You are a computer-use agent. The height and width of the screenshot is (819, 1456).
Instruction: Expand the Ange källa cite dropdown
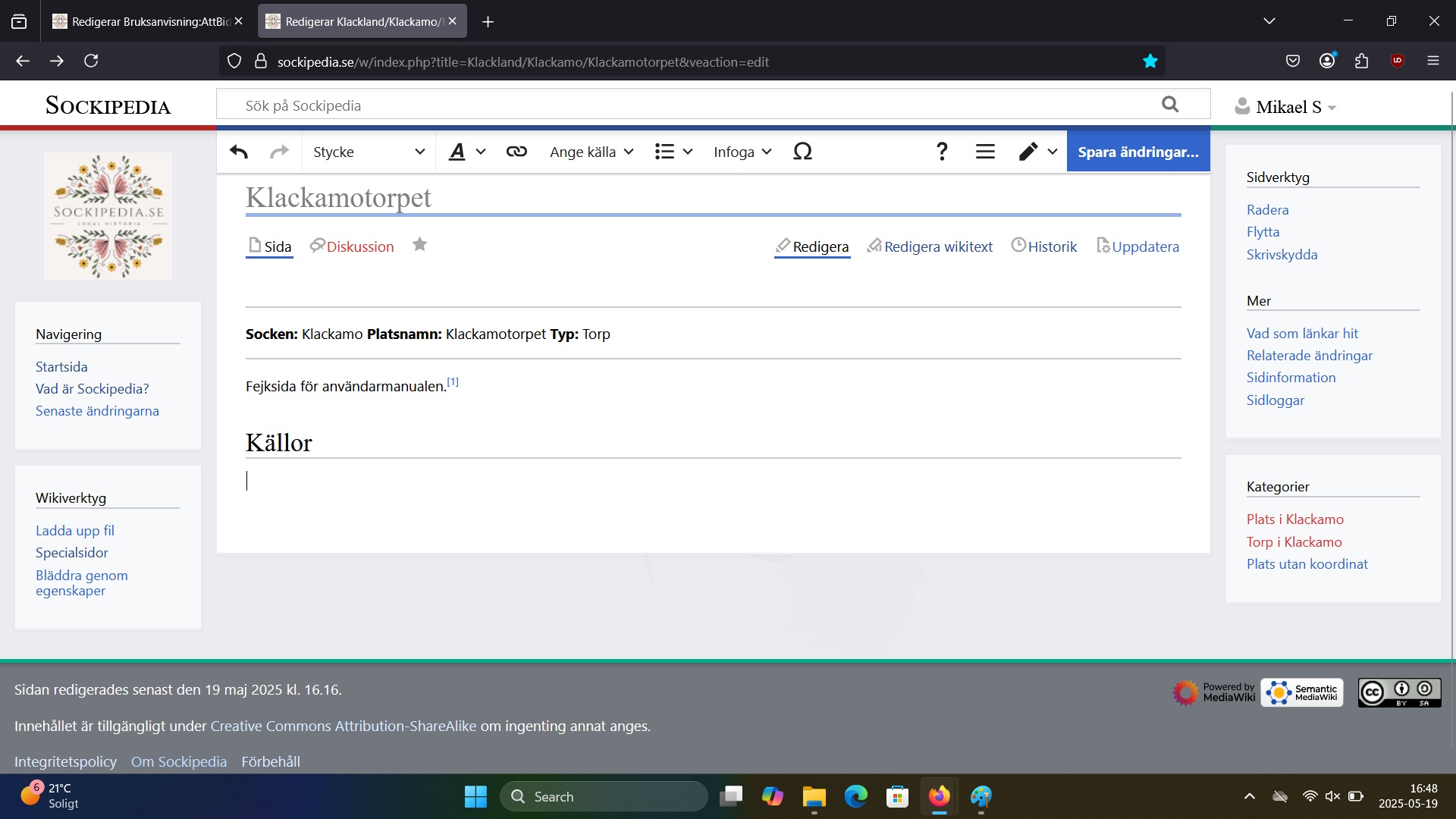(x=591, y=152)
